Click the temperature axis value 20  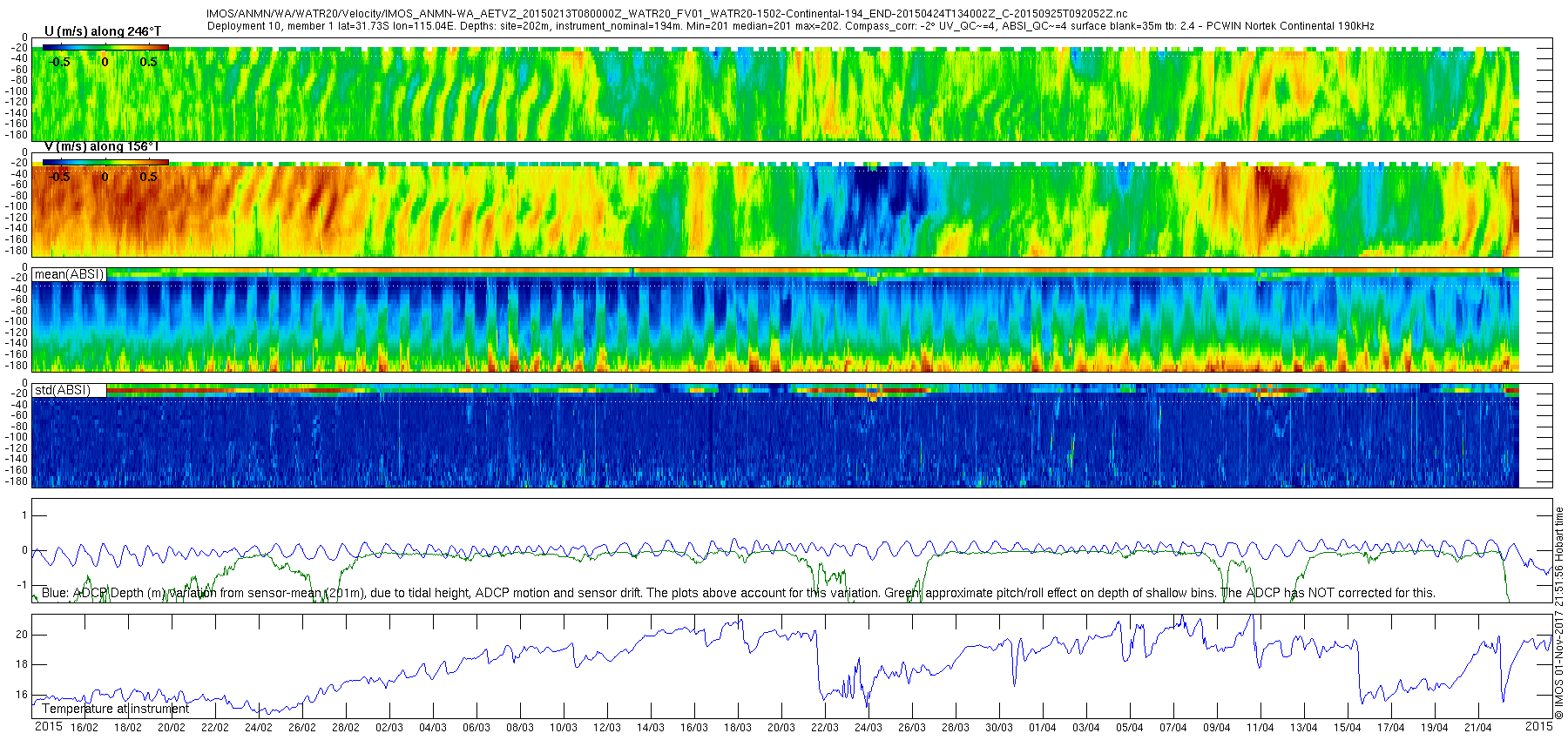click(22, 635)
